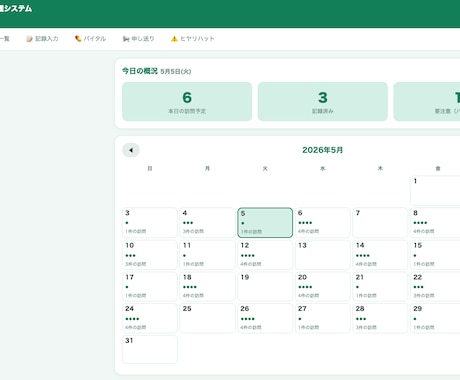Click the 木 weekday header
The height and width of the screenshot is (380, 460).
[x=380, y=168]
